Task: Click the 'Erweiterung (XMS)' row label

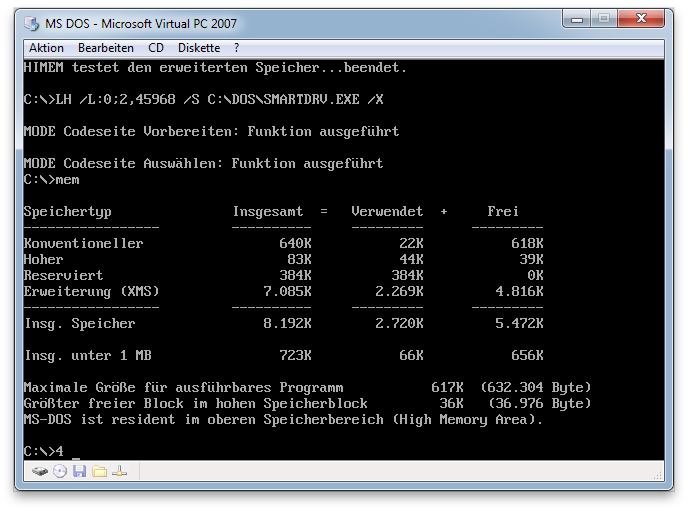Action: (91, 292)
